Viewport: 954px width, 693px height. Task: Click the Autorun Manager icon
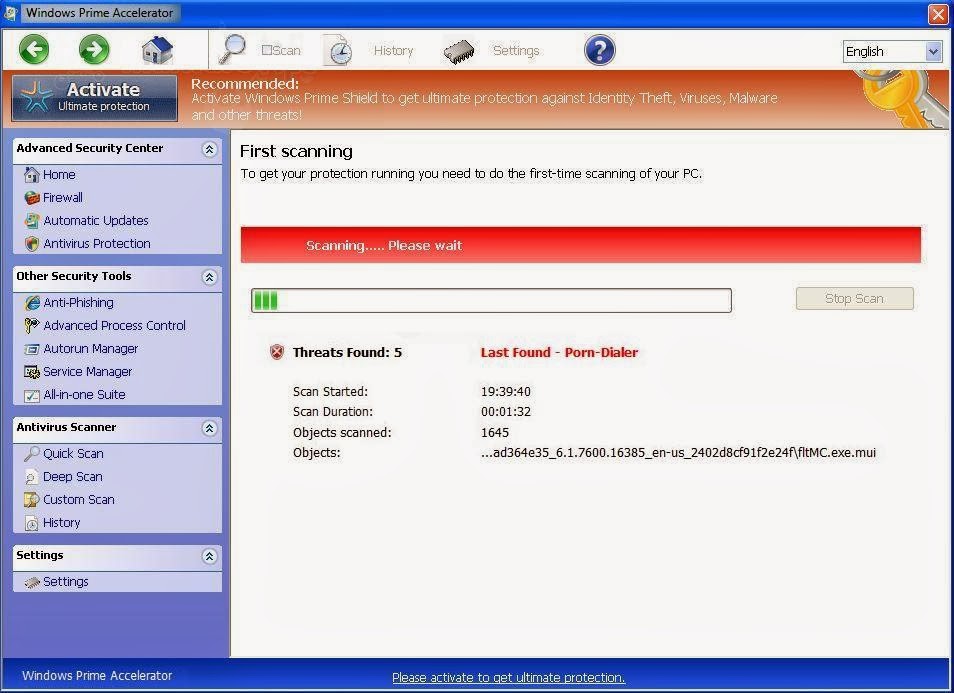pos(32,349)
